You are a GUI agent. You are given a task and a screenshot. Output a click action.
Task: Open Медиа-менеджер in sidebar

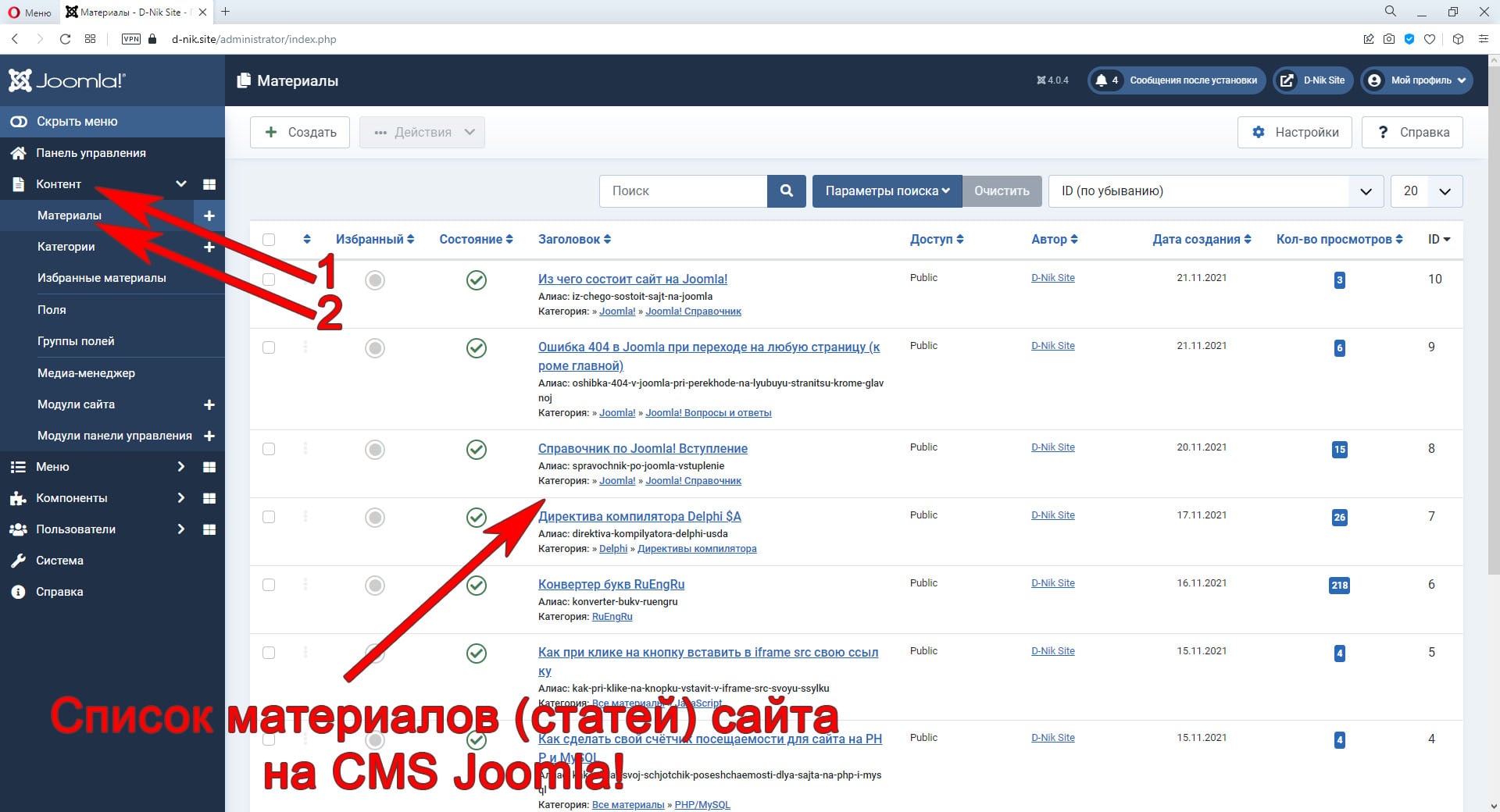pos(86,373)
